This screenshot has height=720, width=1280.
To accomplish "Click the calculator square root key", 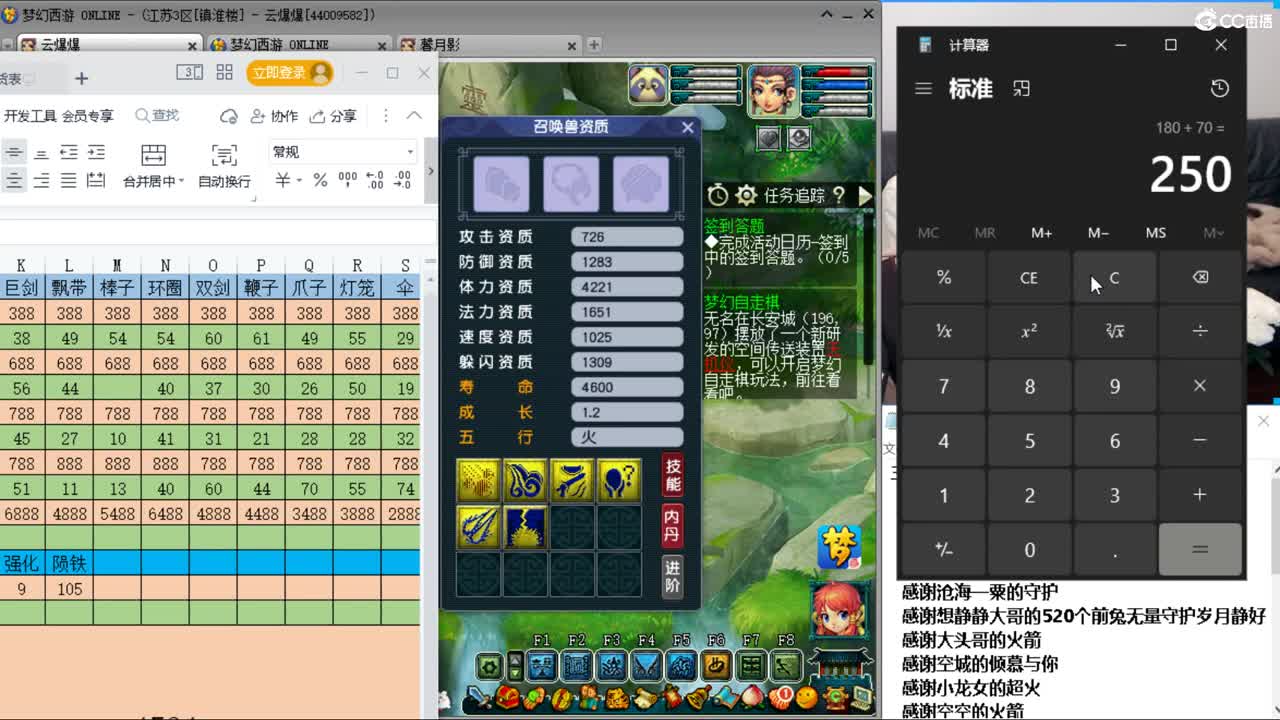I will pos(1115,331).
